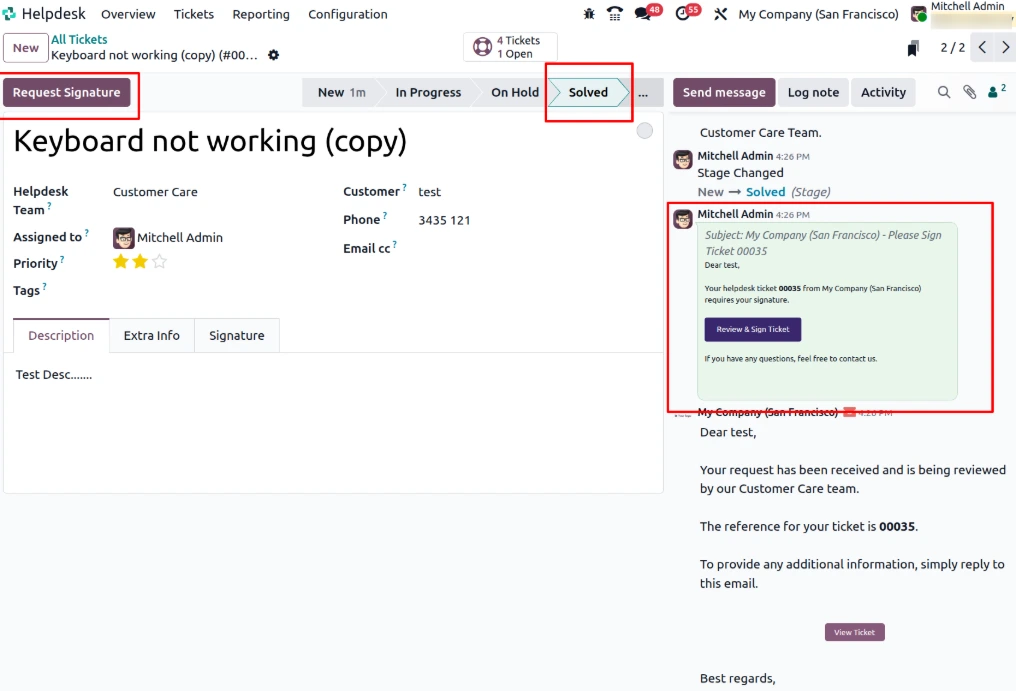Image resolution: width=1016 pixels, height=691 pixels.
Task: Expand more stages with ellipsis button
Action: pyautogui.click(x=642, y=92)
